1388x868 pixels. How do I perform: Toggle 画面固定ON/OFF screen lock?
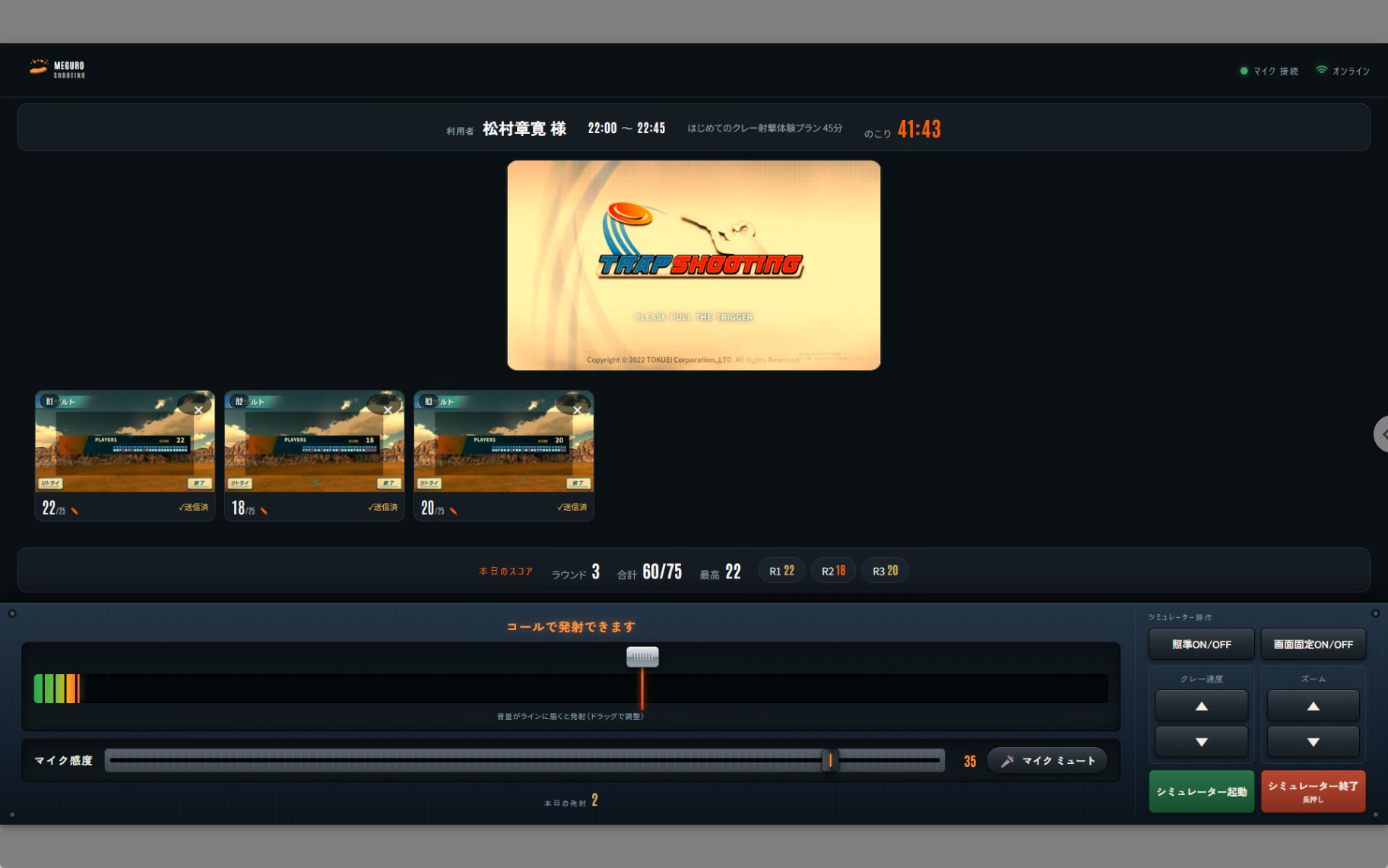[x=1313, y=645]
